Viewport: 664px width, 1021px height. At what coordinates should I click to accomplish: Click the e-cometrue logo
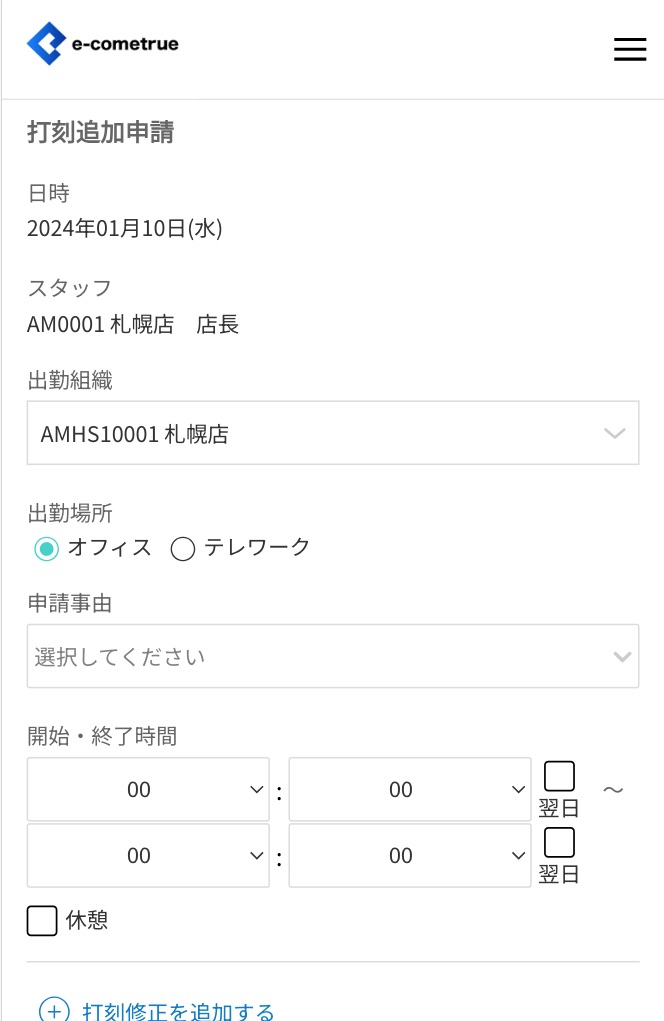pos(103,44)
